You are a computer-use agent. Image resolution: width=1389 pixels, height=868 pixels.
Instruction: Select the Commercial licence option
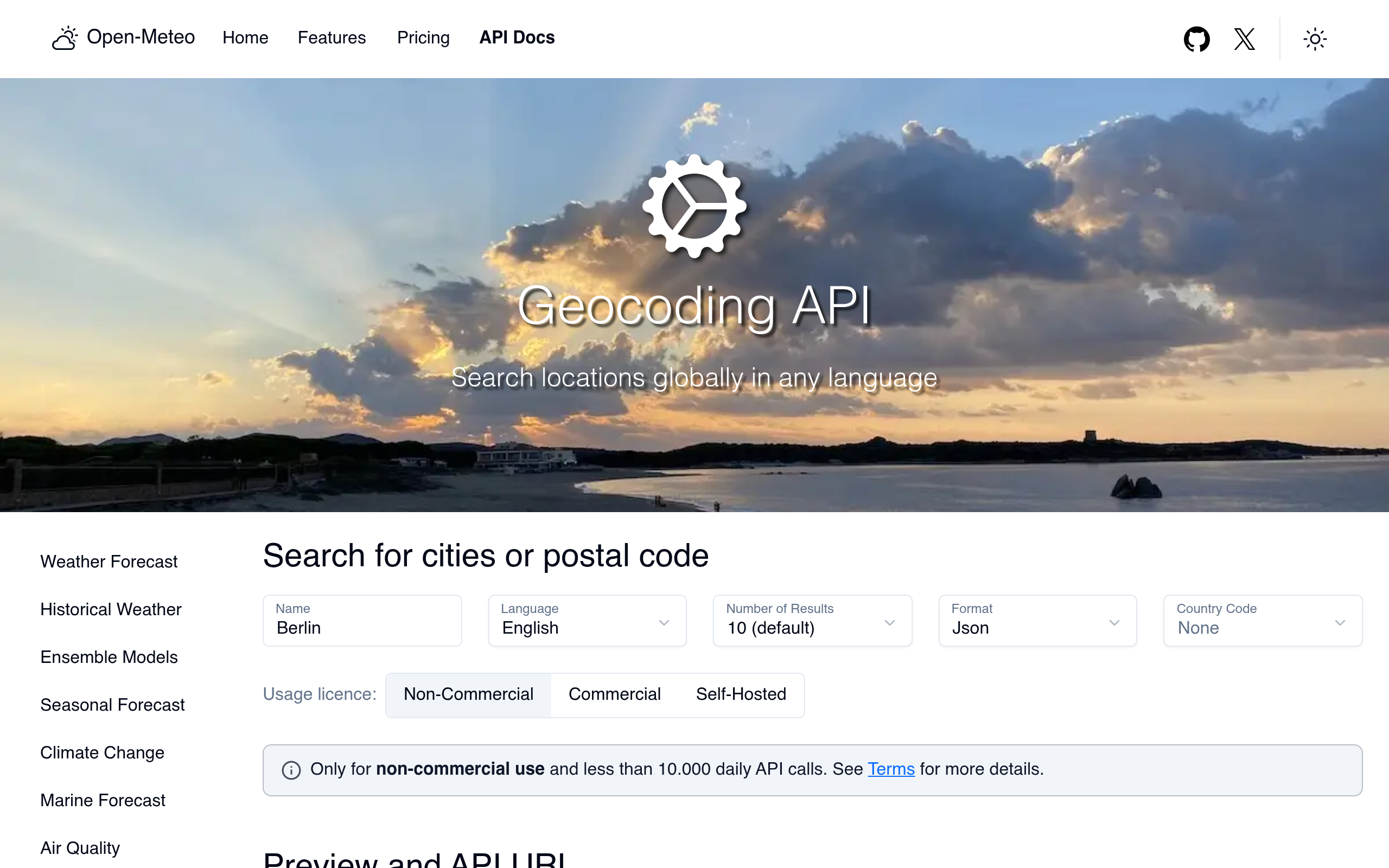coord(615,694)
